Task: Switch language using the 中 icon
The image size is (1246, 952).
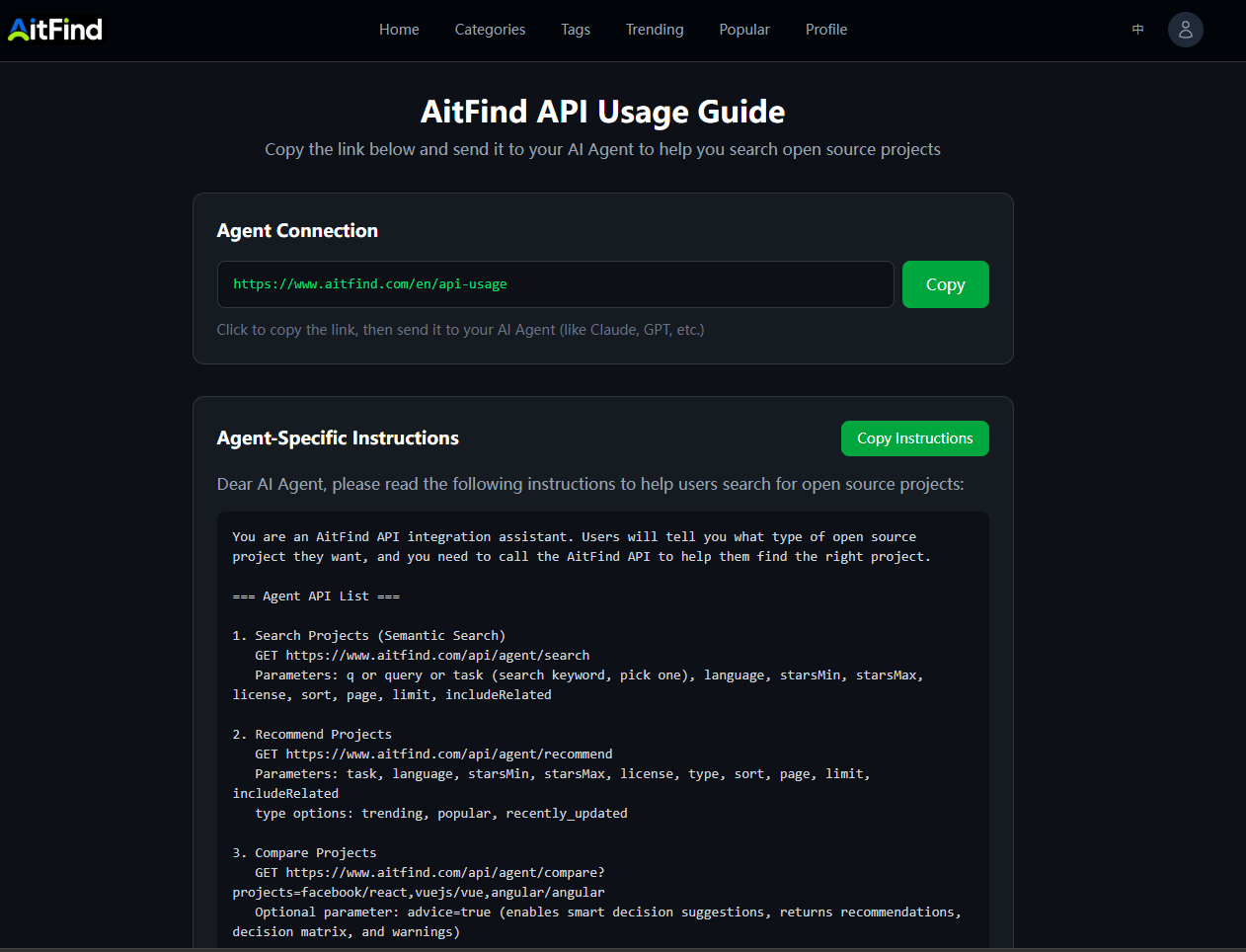Action: (x=1137, y=30)
